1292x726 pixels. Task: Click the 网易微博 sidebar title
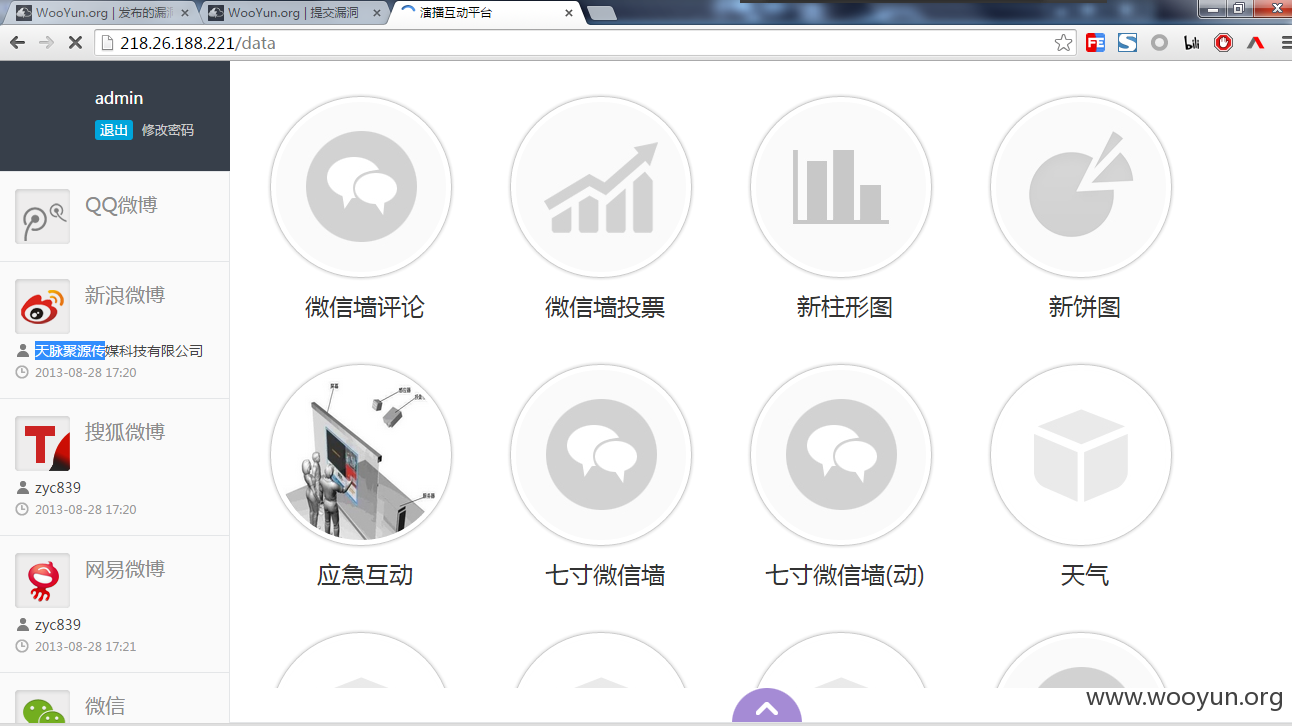click(125, 569)
